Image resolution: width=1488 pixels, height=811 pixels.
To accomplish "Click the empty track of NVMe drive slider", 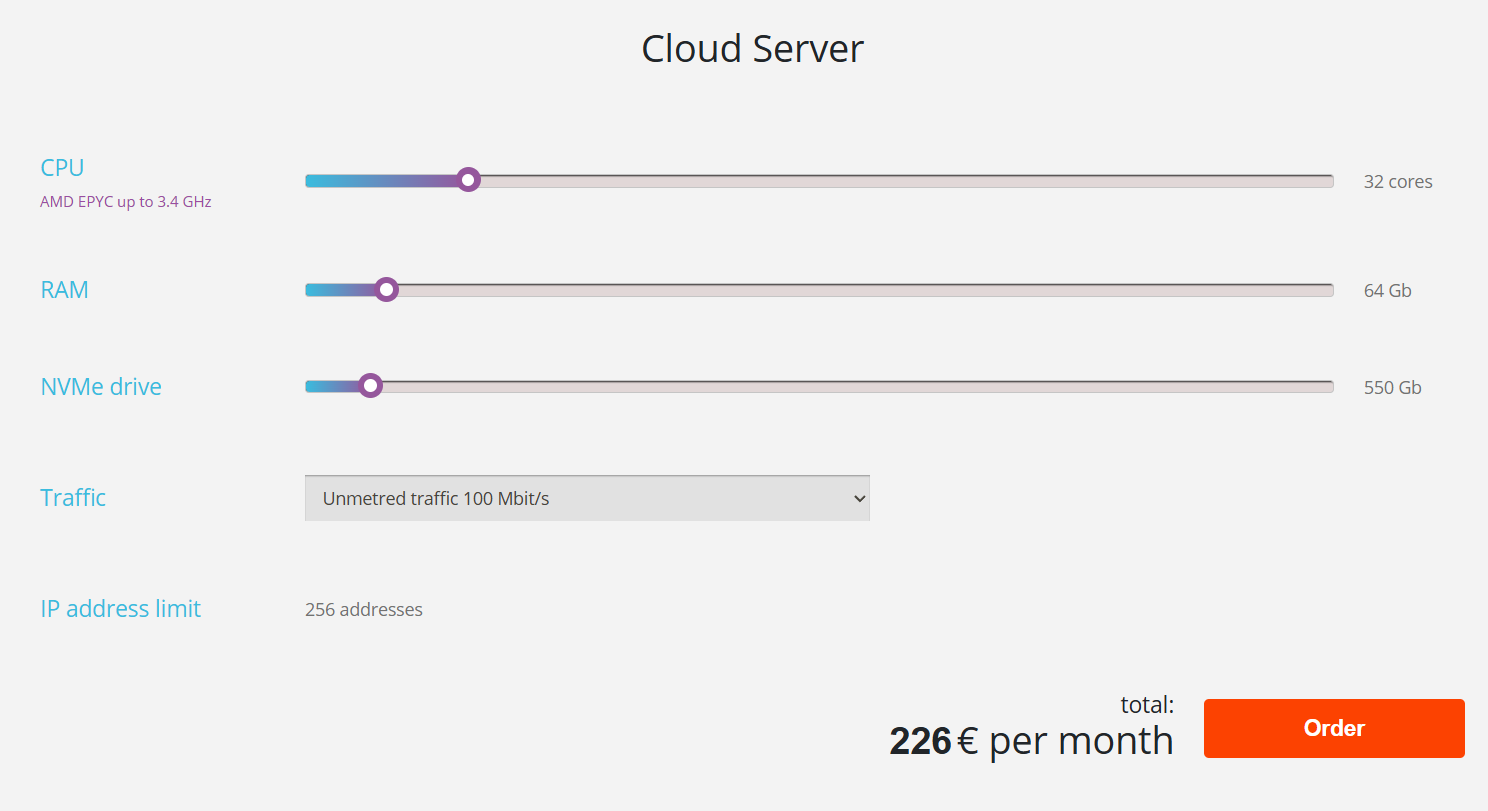I will tap(850, 387).
